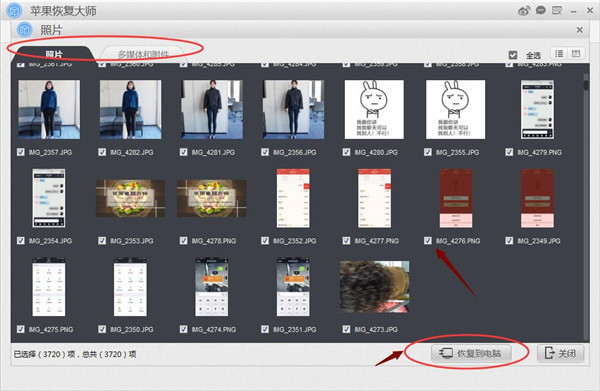
Task: Deselect the IMG_2355.JPG checkbox
Action: point(428,152)
